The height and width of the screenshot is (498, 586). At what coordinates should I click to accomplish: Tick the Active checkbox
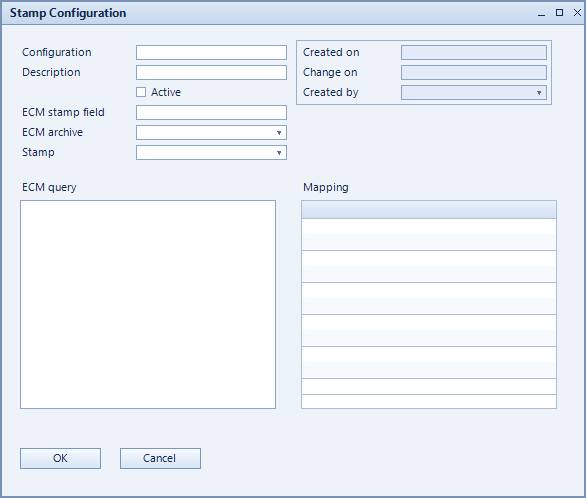(x=141, y=92)
